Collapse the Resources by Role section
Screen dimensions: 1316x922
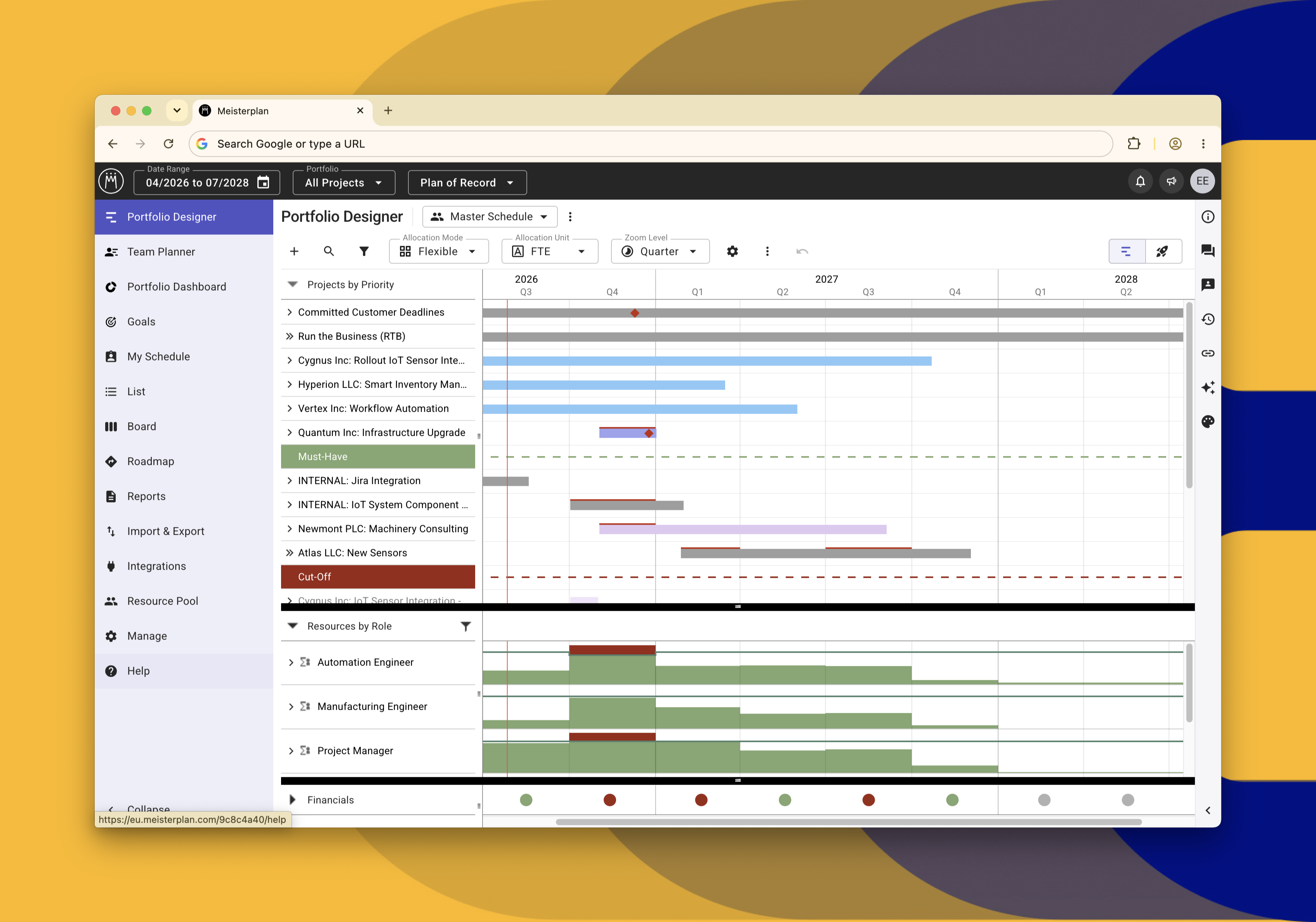point(293,626)
